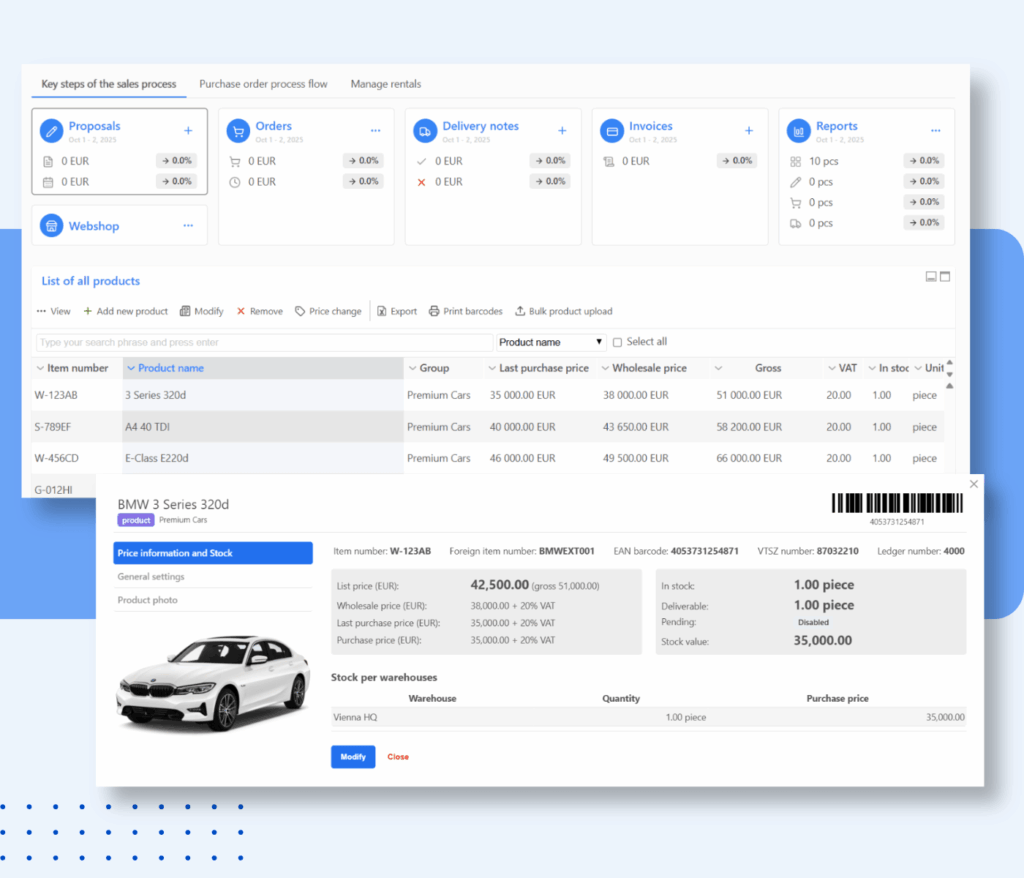The width and height of the screenshot is (1024, 878).
Task: Select General settings in product sidebar
Action: (151, 577)
